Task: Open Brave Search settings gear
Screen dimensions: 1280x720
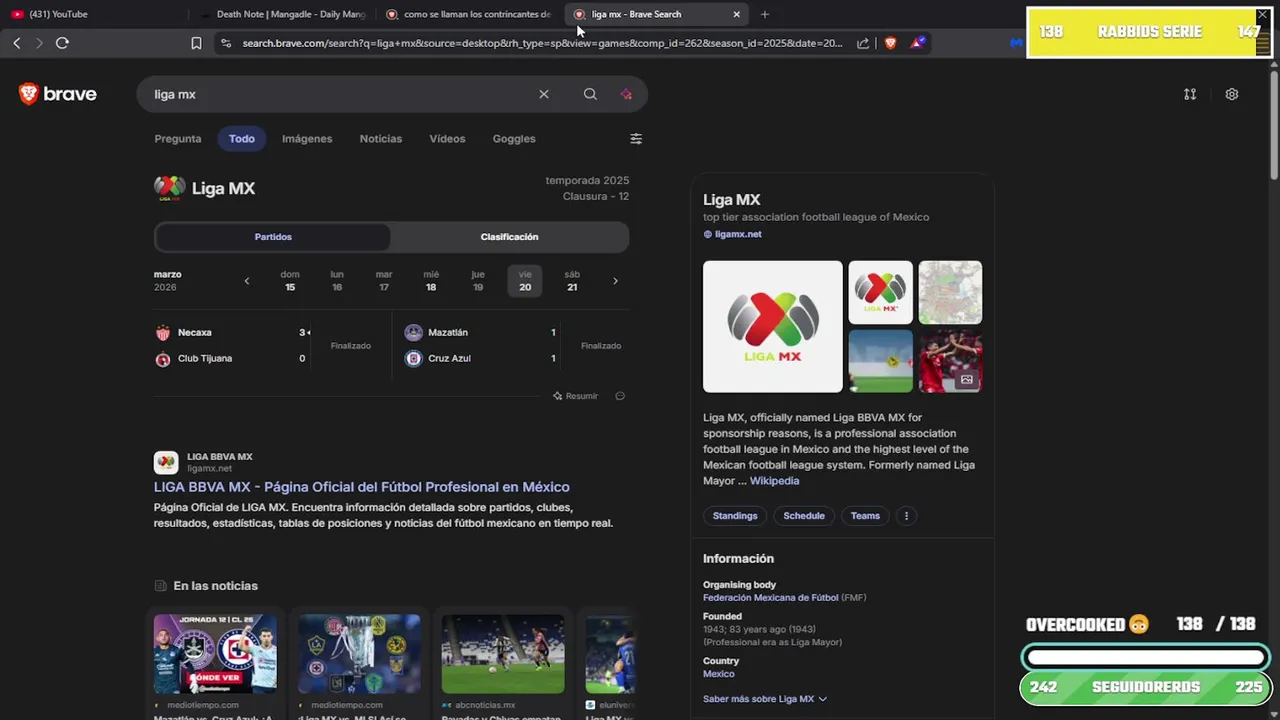Action: click(1232, 94)
